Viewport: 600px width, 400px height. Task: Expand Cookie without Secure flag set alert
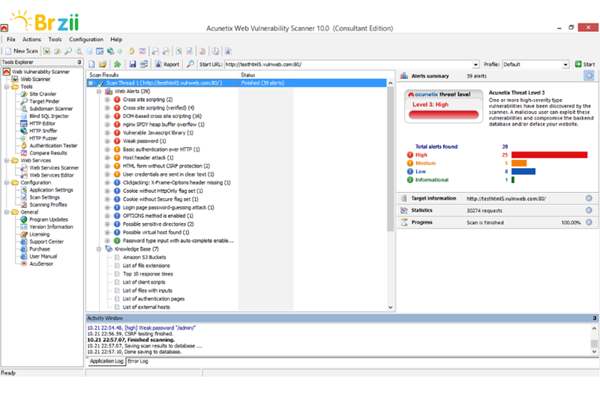(x=108, y=199)
